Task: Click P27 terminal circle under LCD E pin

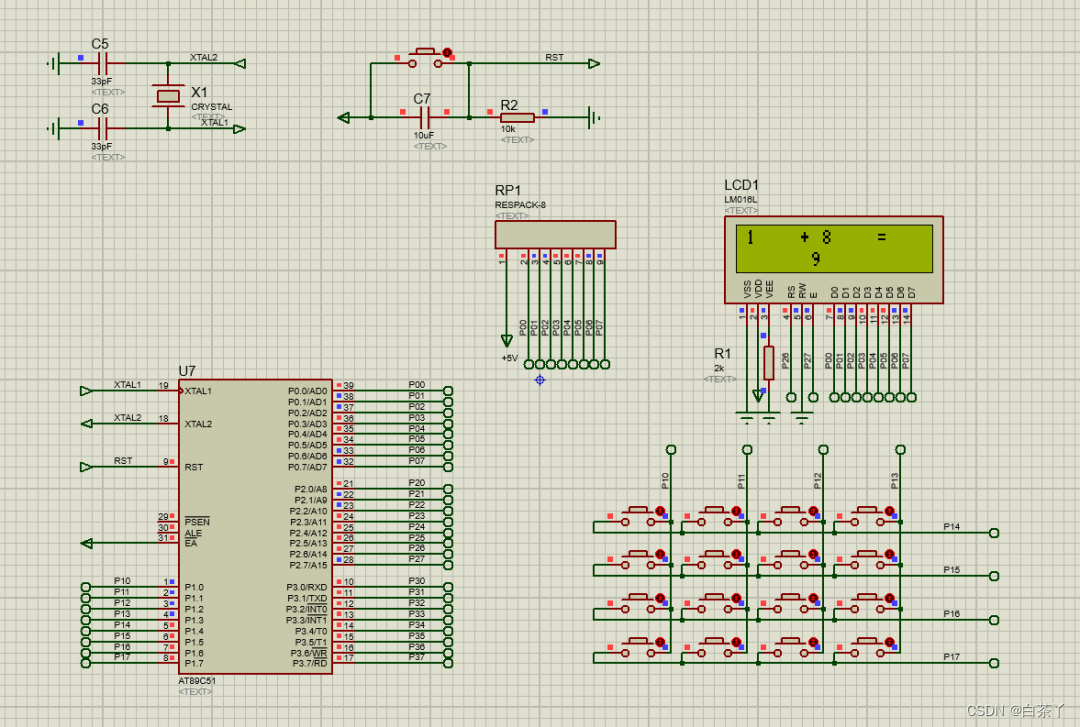Action: point(813,397)
